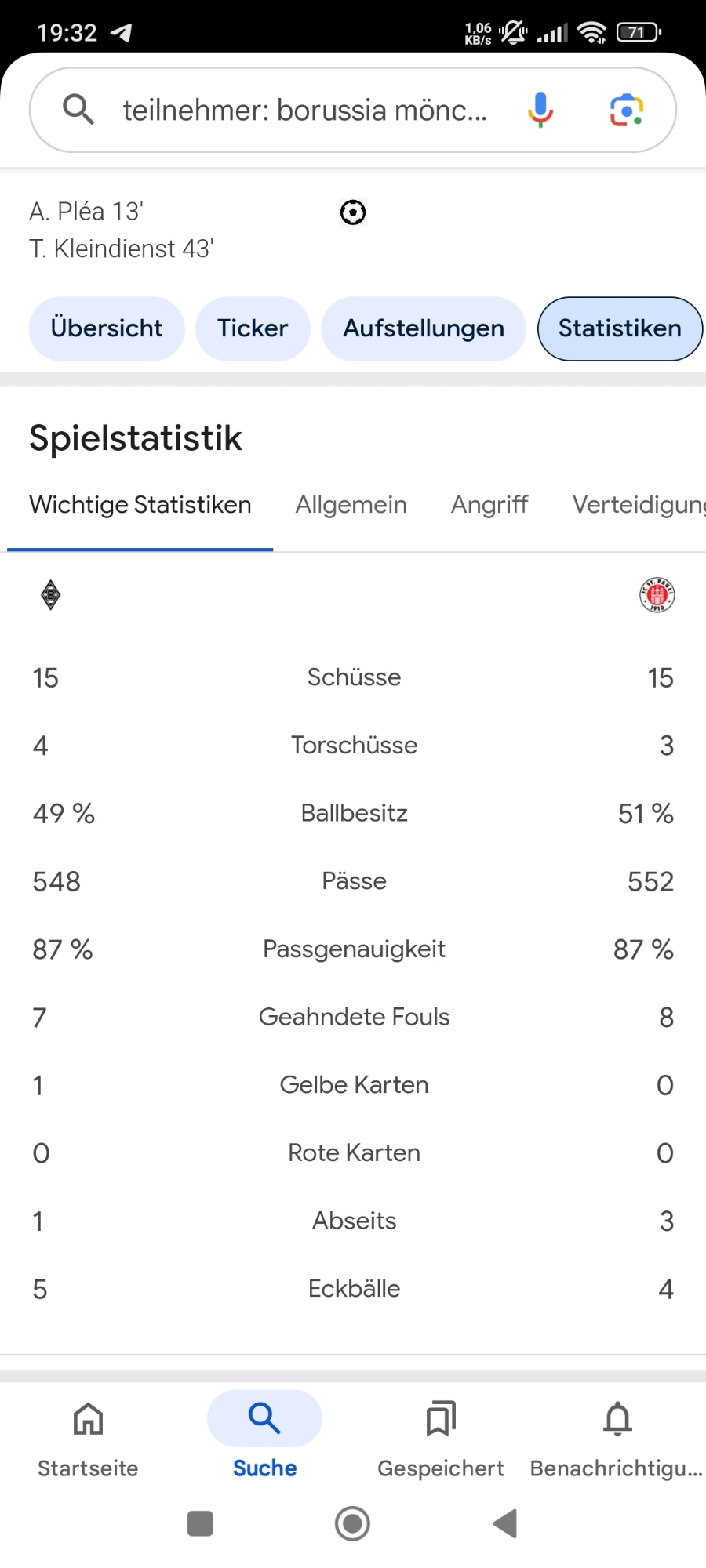This screenshot has height=1568, width=706.
Task: Open the Ticker chip
Action: (x=253, y=328)
